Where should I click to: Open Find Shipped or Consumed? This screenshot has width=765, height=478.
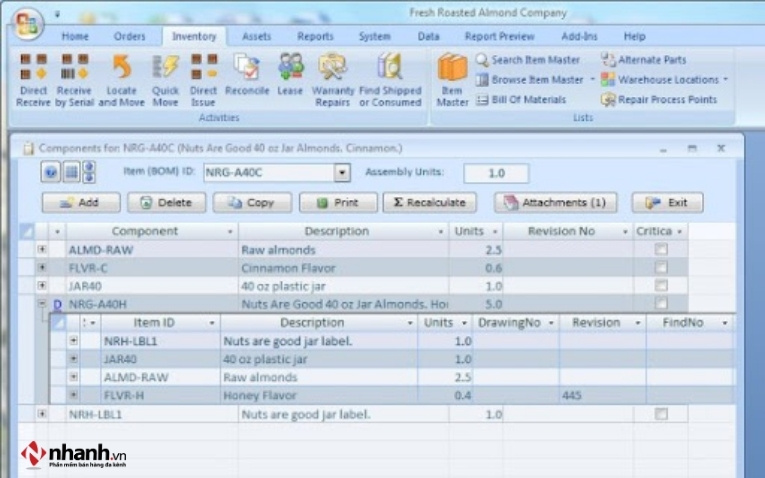[390, 80]
